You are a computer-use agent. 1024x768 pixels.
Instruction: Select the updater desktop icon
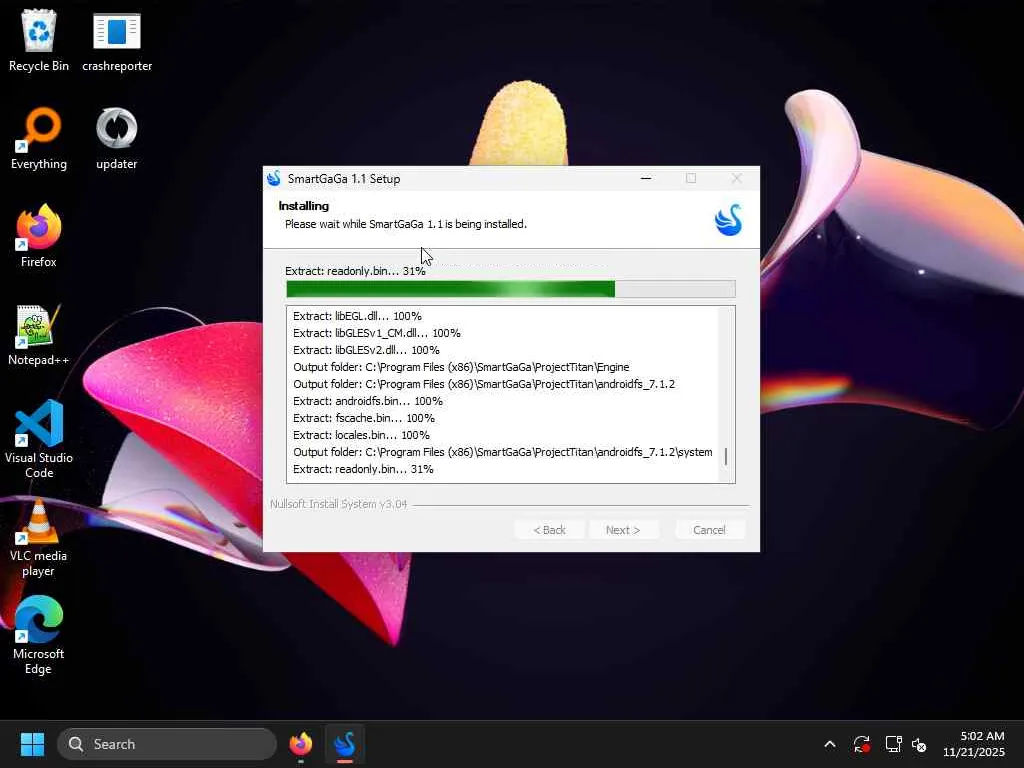(117, 138)
